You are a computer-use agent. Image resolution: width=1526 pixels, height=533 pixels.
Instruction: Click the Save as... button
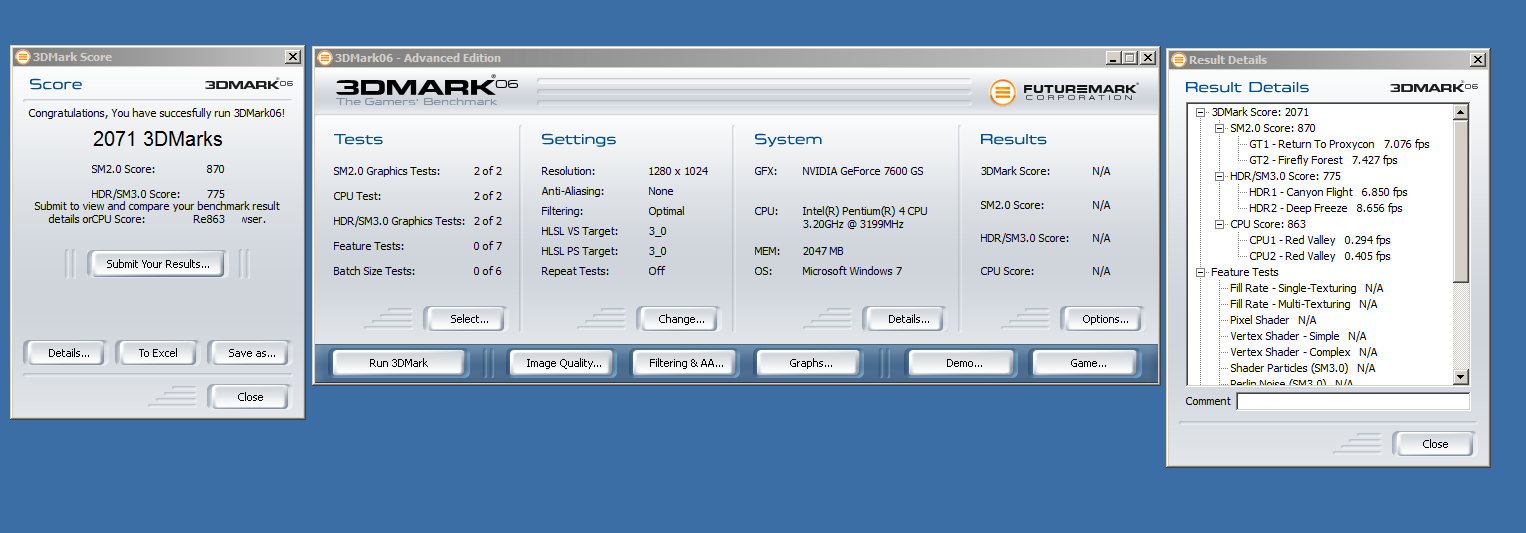(250, 353)
